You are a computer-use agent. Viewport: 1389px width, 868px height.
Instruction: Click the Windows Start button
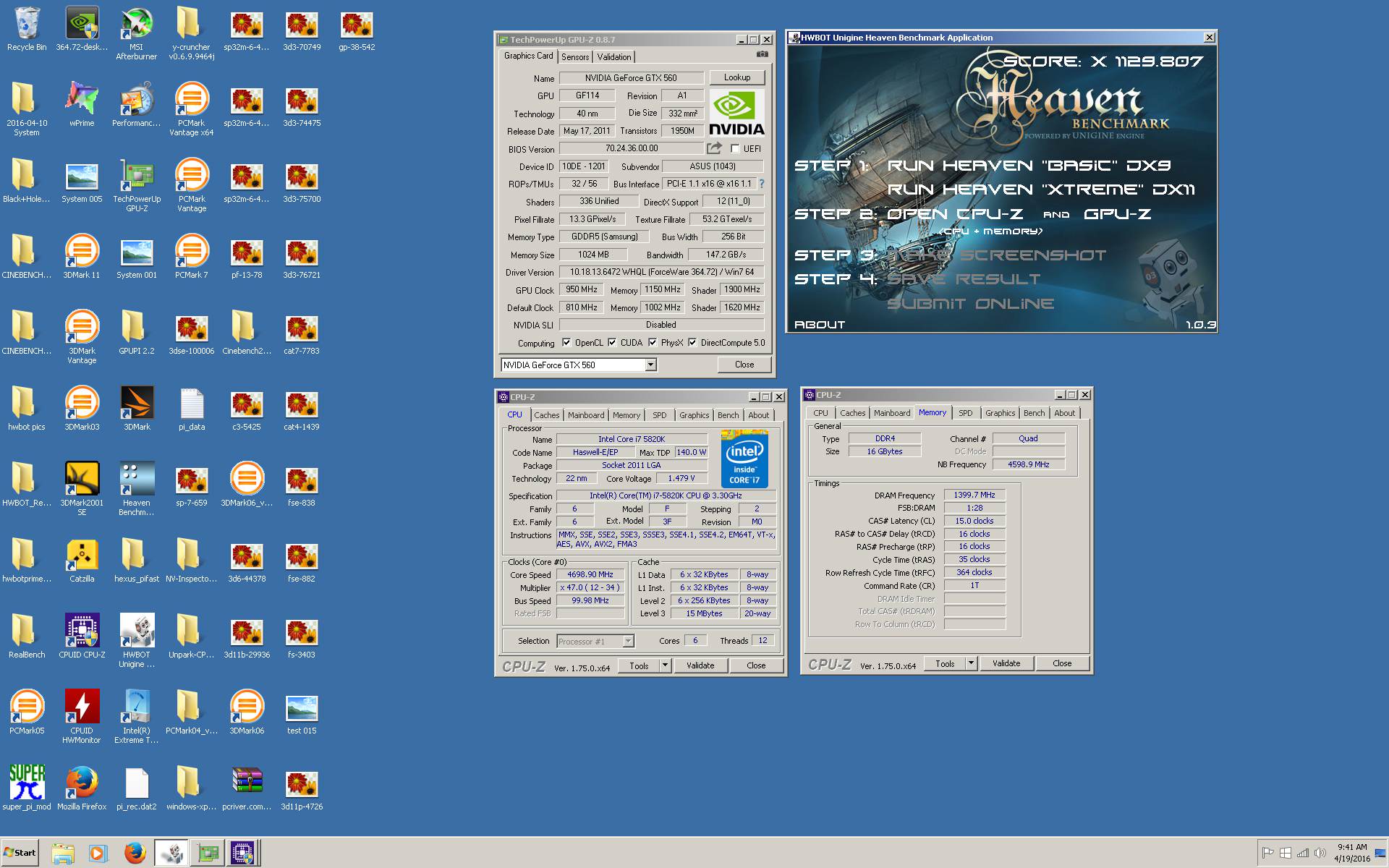(20, 853)
